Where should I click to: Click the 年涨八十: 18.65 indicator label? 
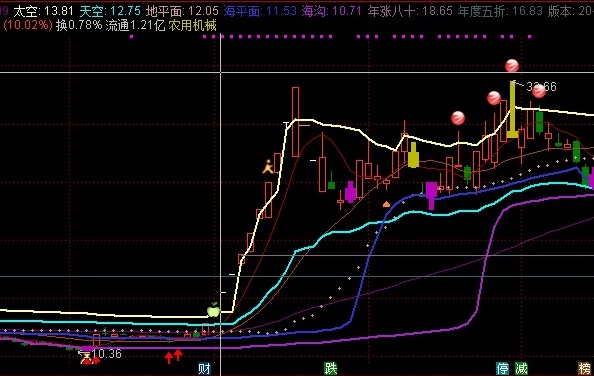click(410, 11)
